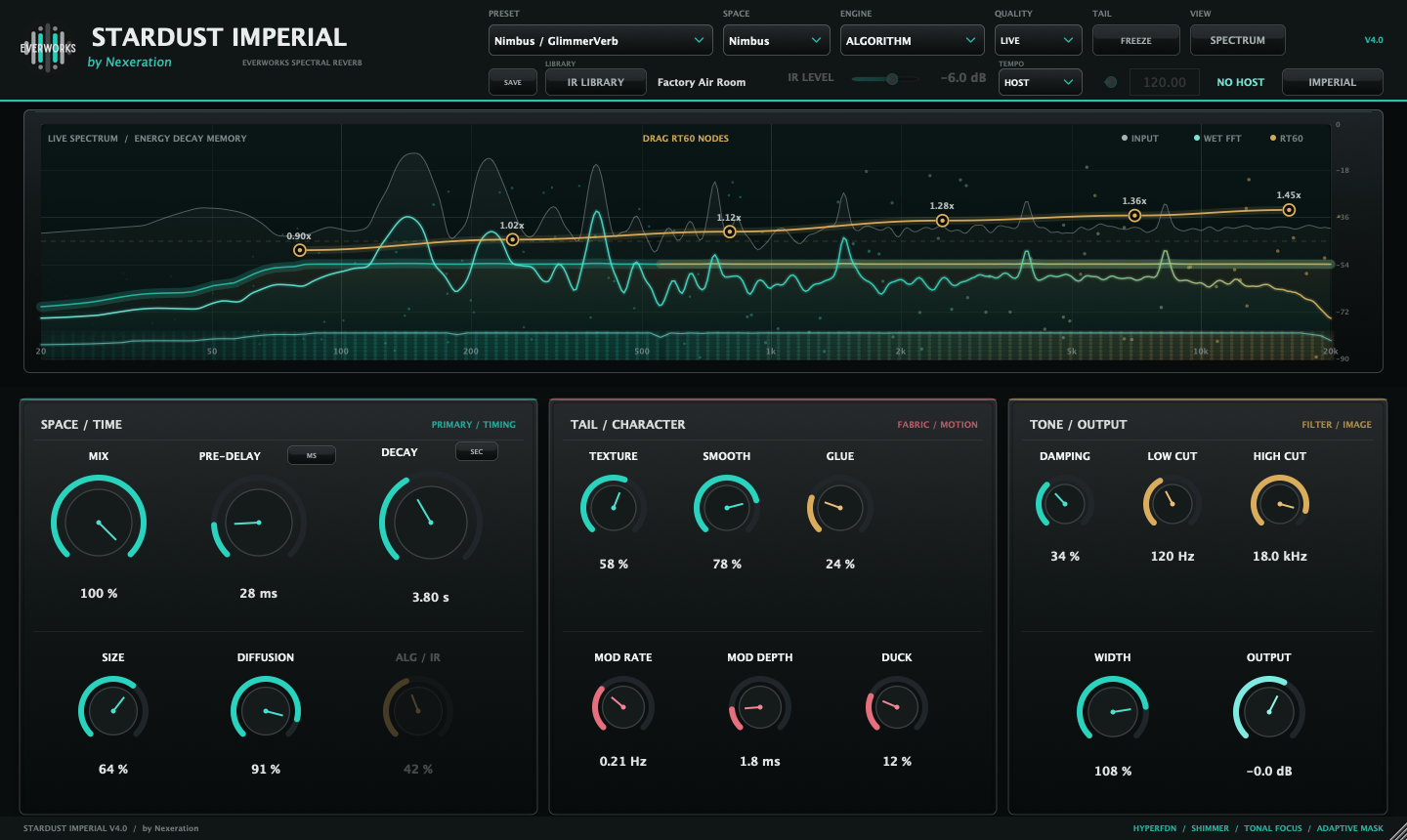
Task: Click the 3.80 s decay value
Action: pyautogui.click(x=431, y=597)
